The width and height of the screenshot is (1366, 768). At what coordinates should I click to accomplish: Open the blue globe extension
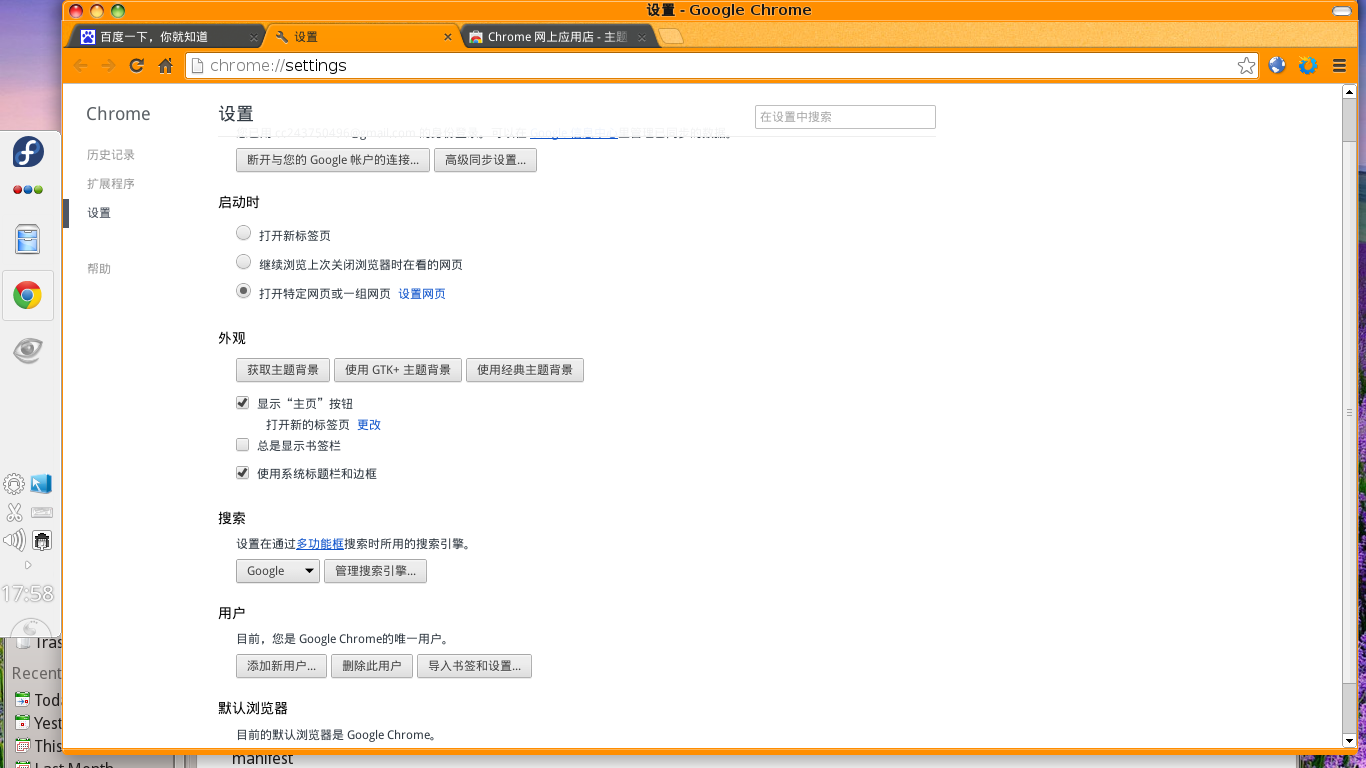click(1277, 66)
